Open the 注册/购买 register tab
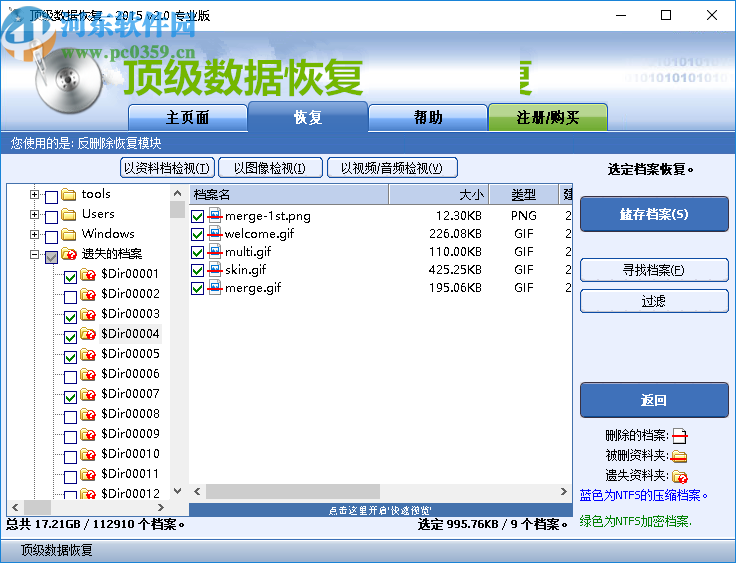 point(548,117)
